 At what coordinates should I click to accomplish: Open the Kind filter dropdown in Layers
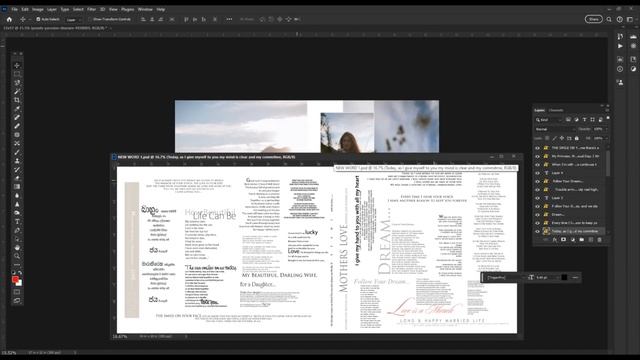tap(549, 120)
